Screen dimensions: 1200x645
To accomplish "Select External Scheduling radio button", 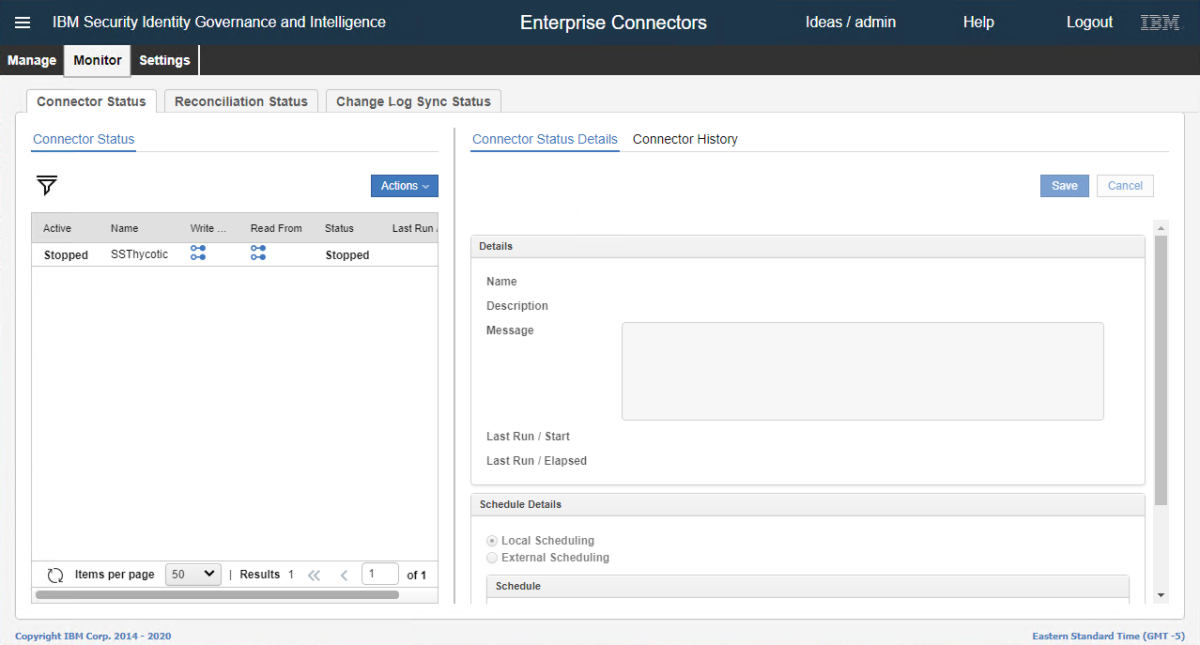I will click(492, 558).
